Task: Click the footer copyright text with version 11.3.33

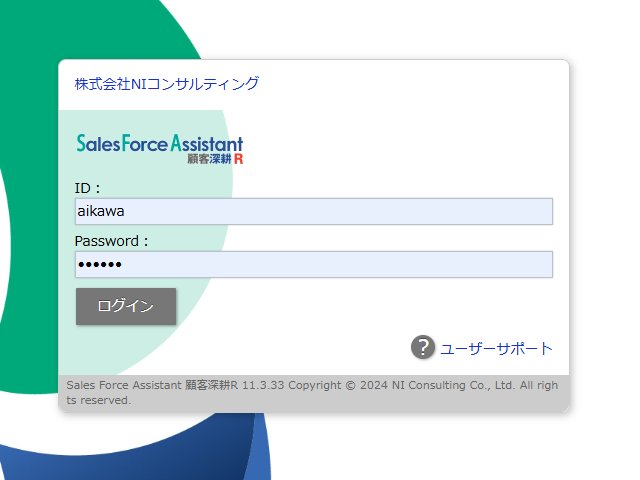Action: (x=312, y=393)
